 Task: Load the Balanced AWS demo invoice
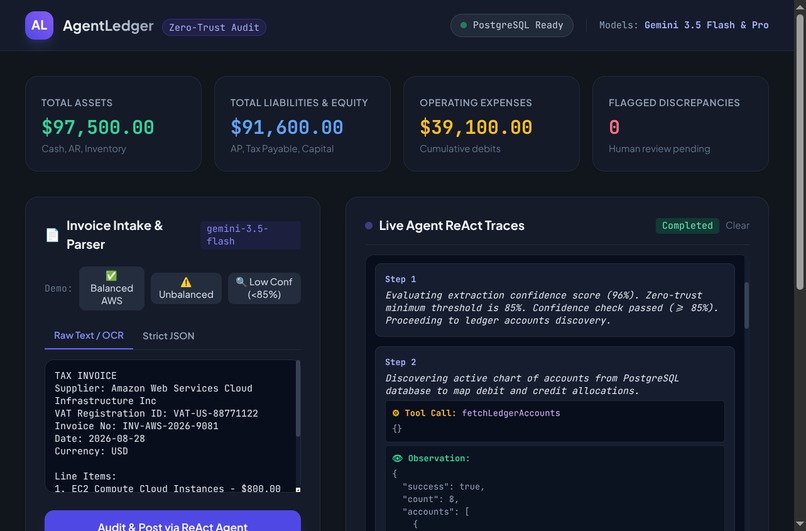pos(112,288)
